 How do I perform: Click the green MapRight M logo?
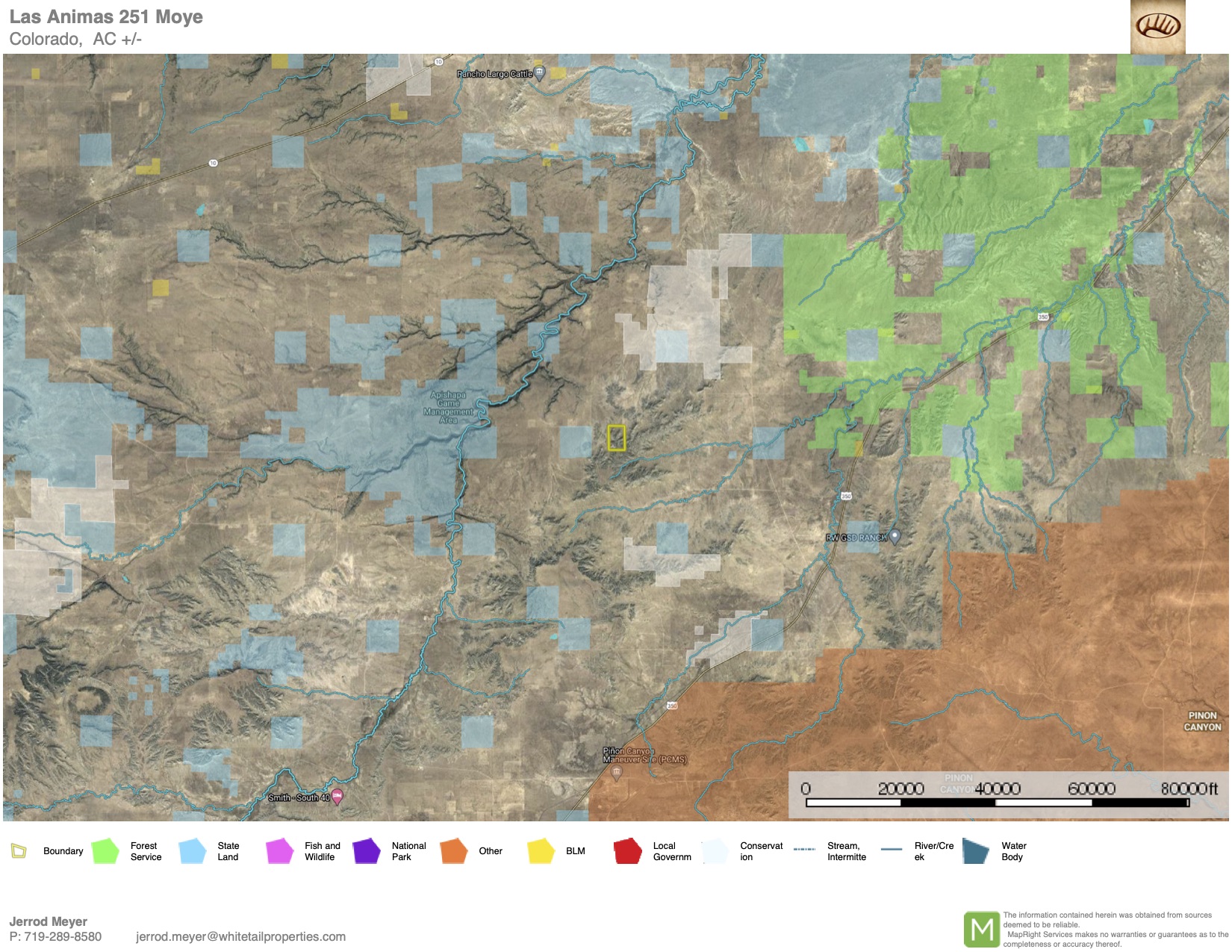[981, 930]
